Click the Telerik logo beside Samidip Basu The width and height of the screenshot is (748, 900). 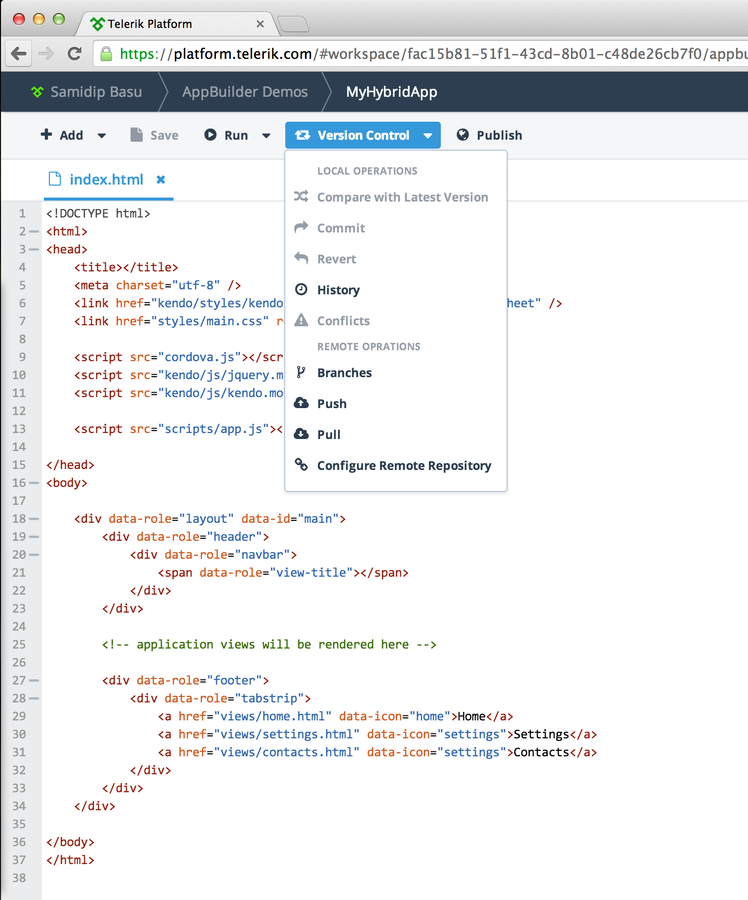[37, 92]
